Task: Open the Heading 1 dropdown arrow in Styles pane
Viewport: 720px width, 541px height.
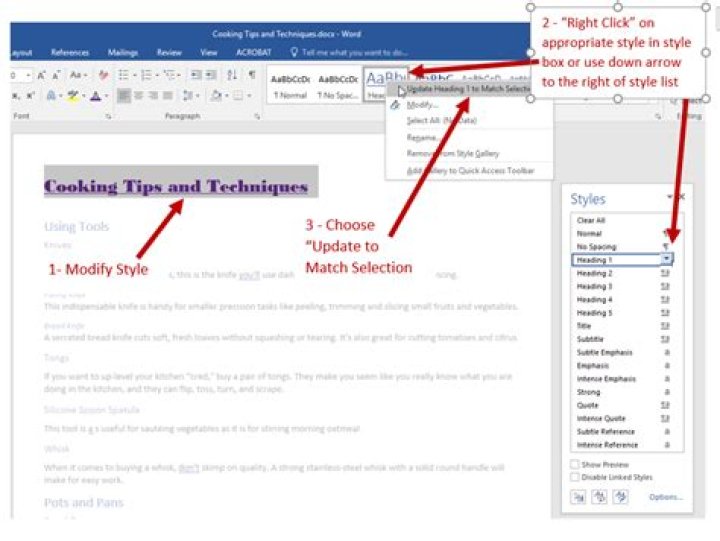Action: click(x=667, y=260)
